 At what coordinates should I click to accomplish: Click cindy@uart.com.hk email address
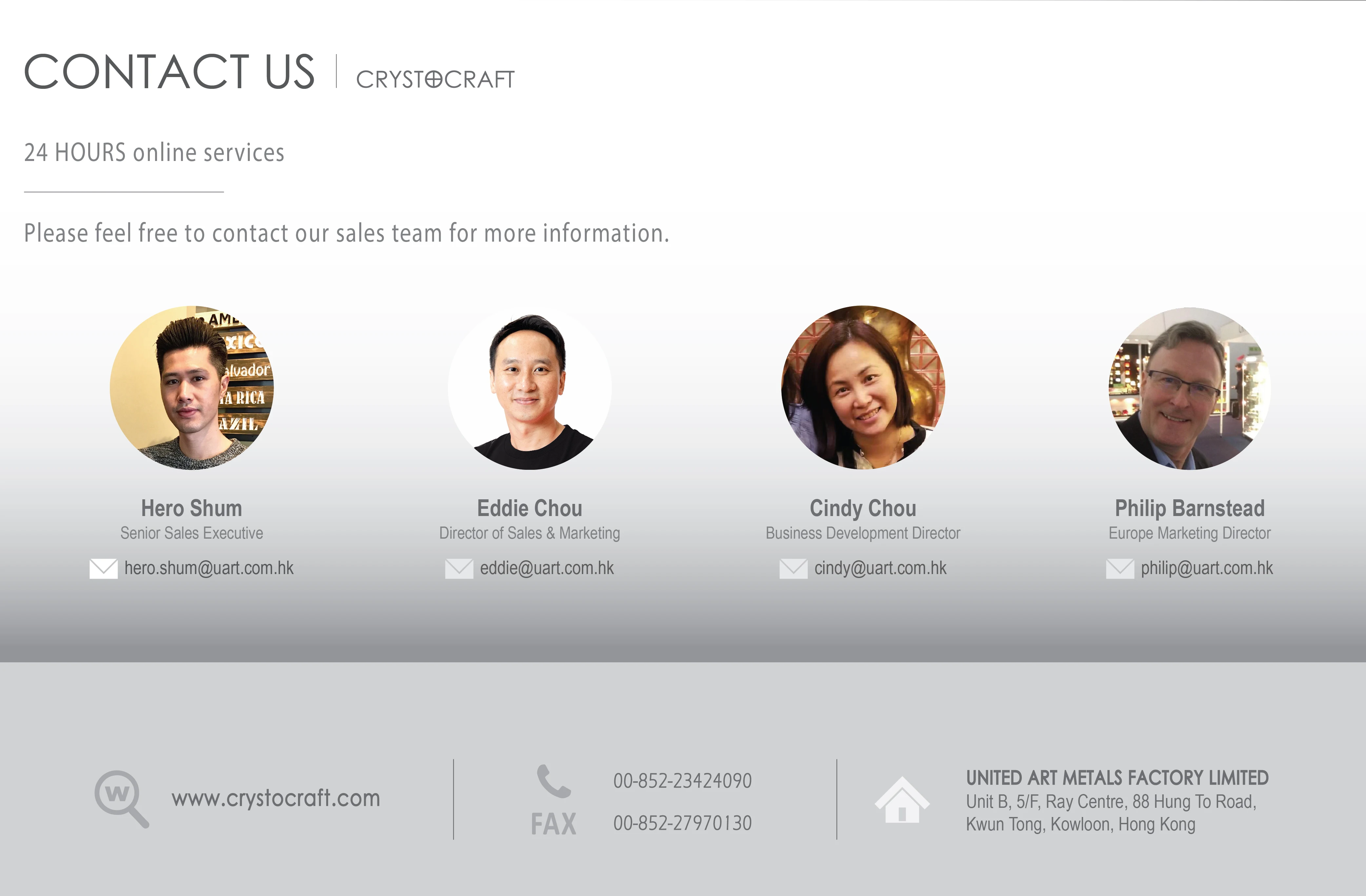(880, 568)
